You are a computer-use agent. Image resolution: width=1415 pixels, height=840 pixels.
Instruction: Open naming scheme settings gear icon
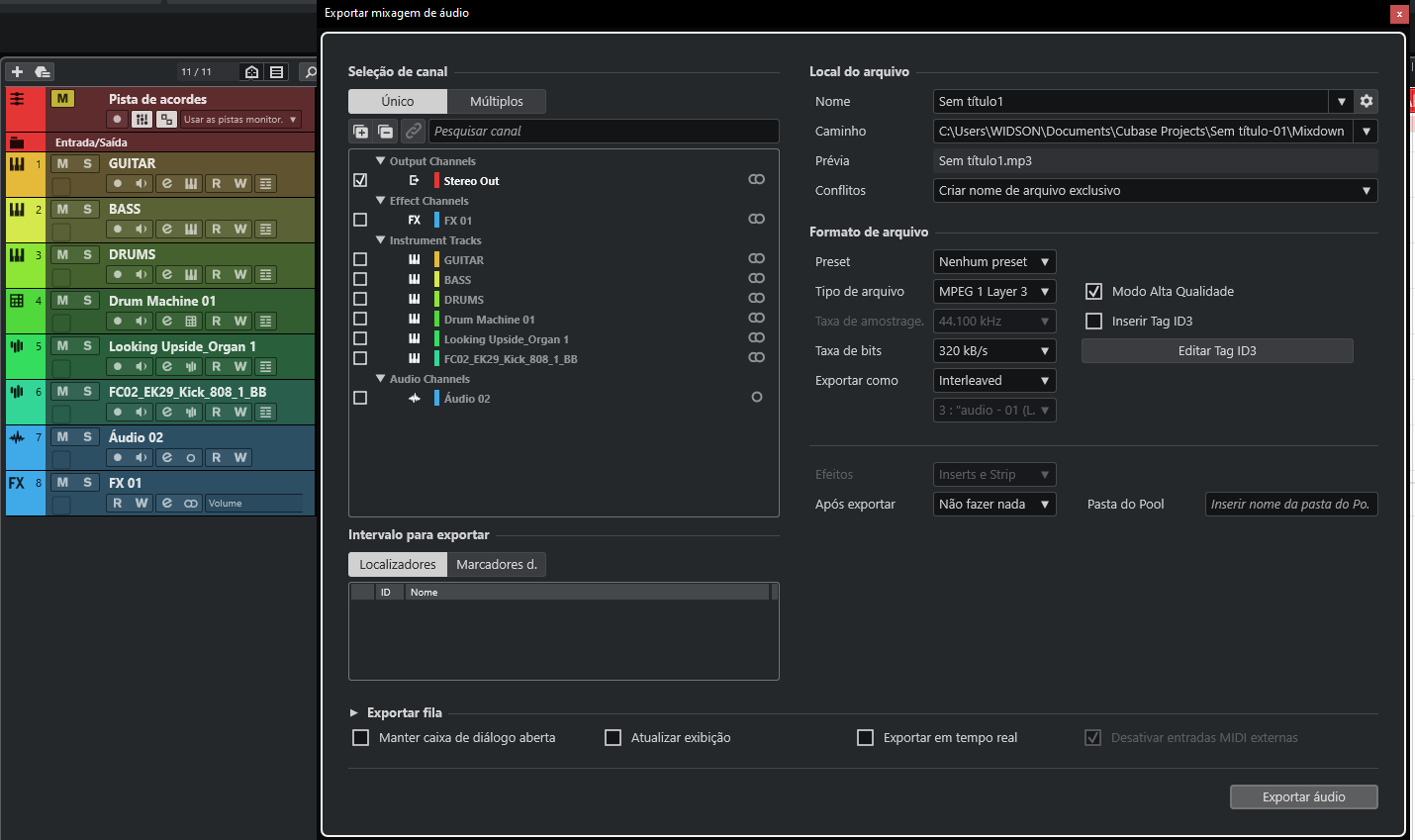click(1367, 101)
